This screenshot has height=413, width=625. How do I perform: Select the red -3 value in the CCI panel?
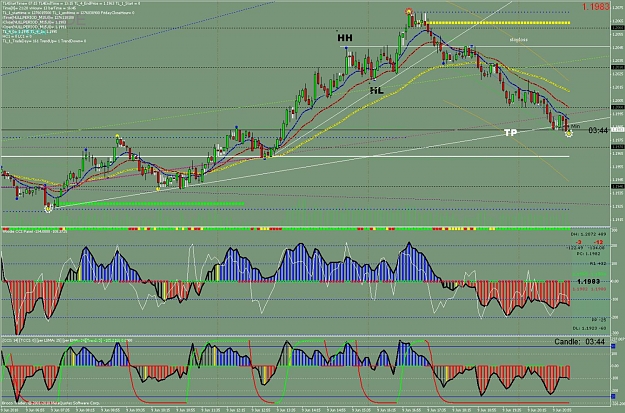578,242
